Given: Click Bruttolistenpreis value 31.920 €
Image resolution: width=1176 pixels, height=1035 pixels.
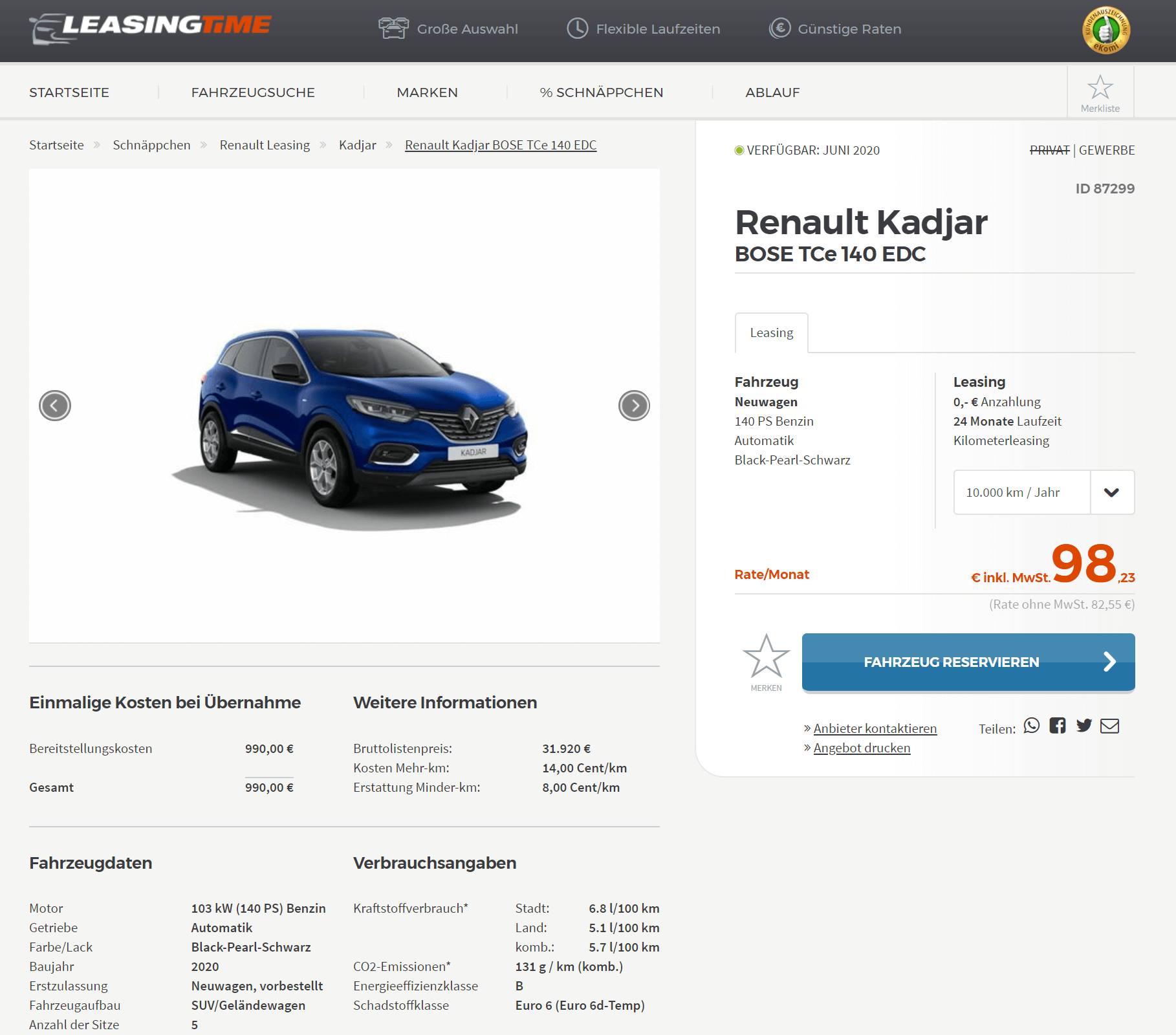Looking at the screenshot, I should click(566, 748).
